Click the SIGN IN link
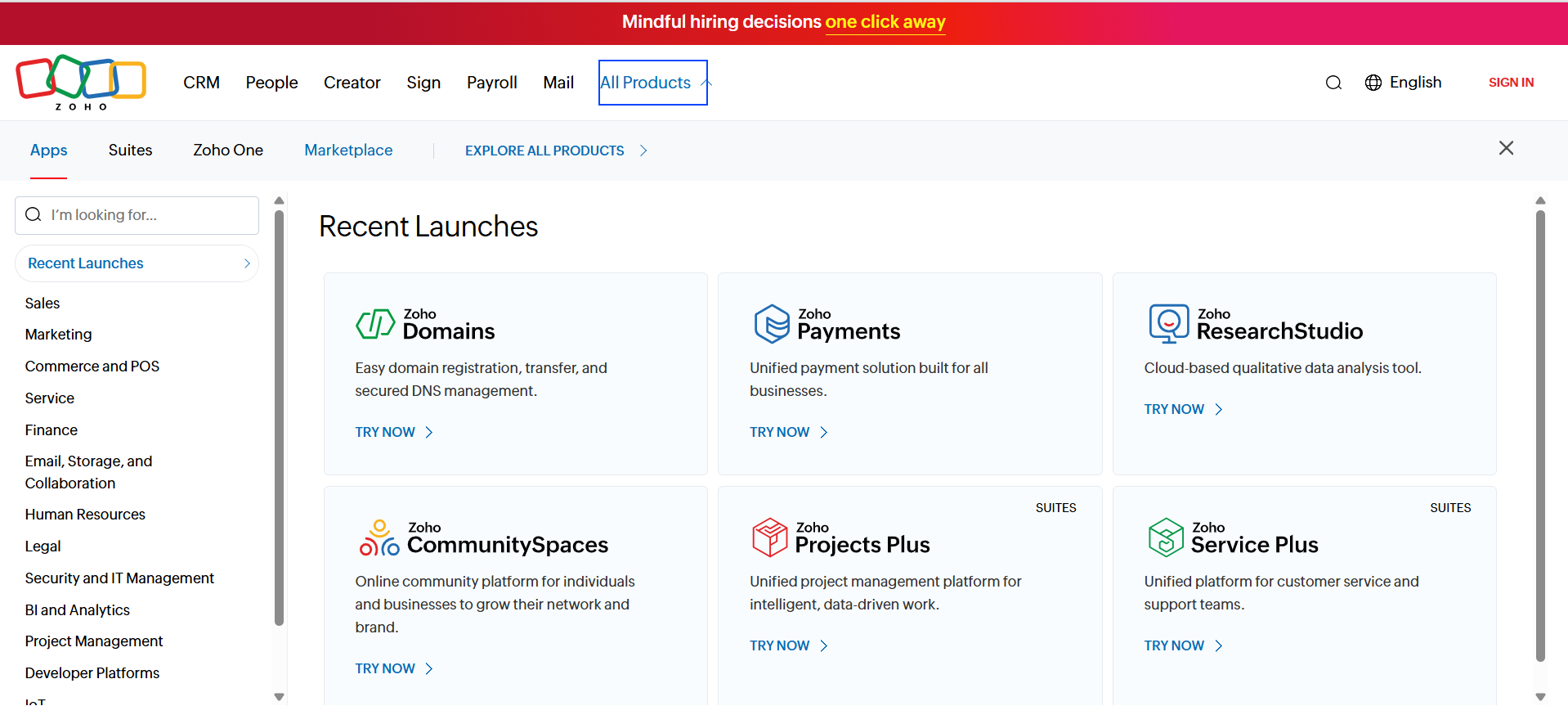 (x=1511, y=83)
